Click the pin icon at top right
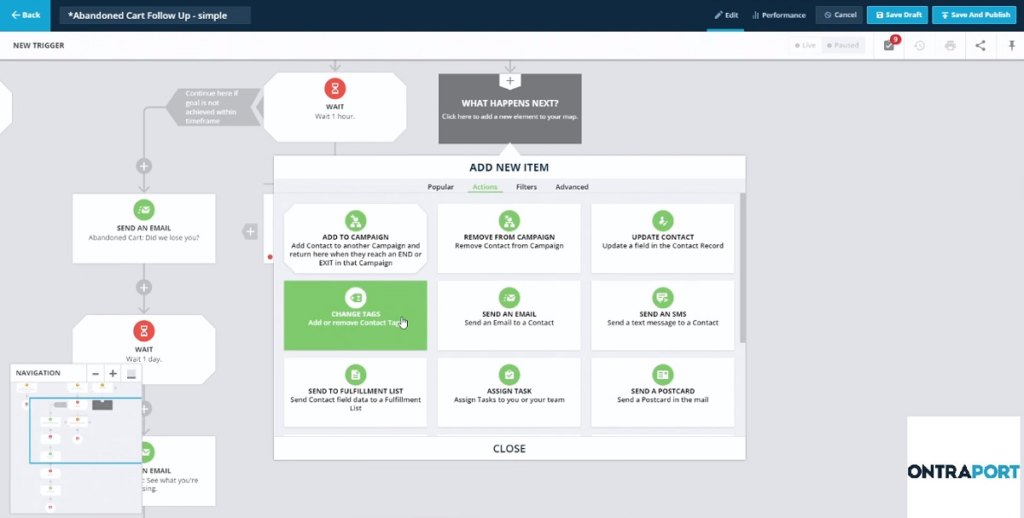1024x518 pixels. [1011, 46]
